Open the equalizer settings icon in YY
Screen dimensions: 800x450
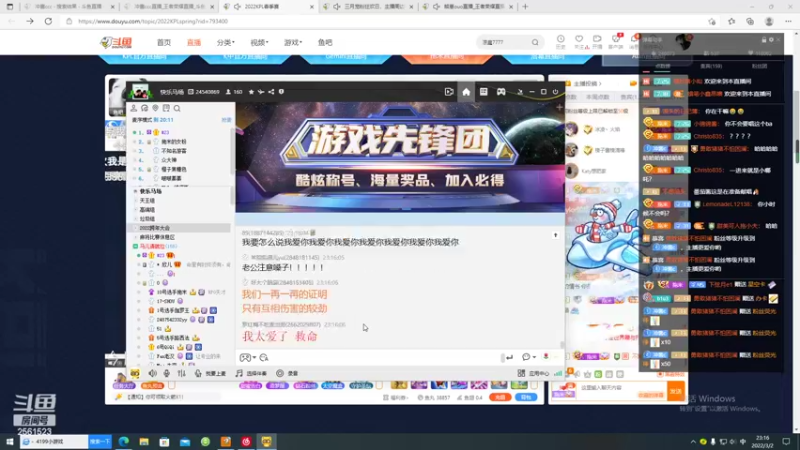click(182, 373)
